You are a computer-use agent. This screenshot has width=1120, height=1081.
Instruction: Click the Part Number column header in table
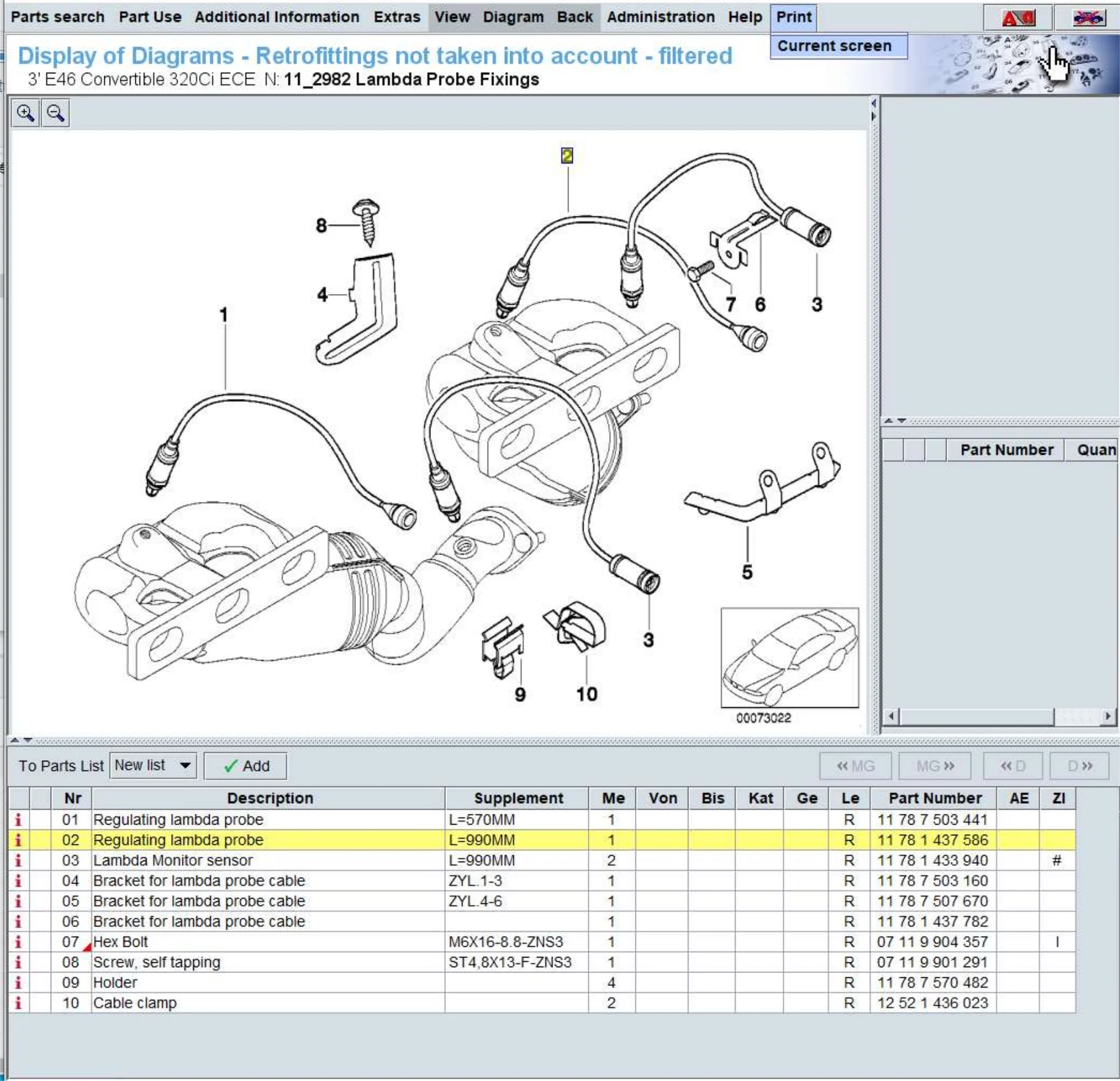[935, 798]
